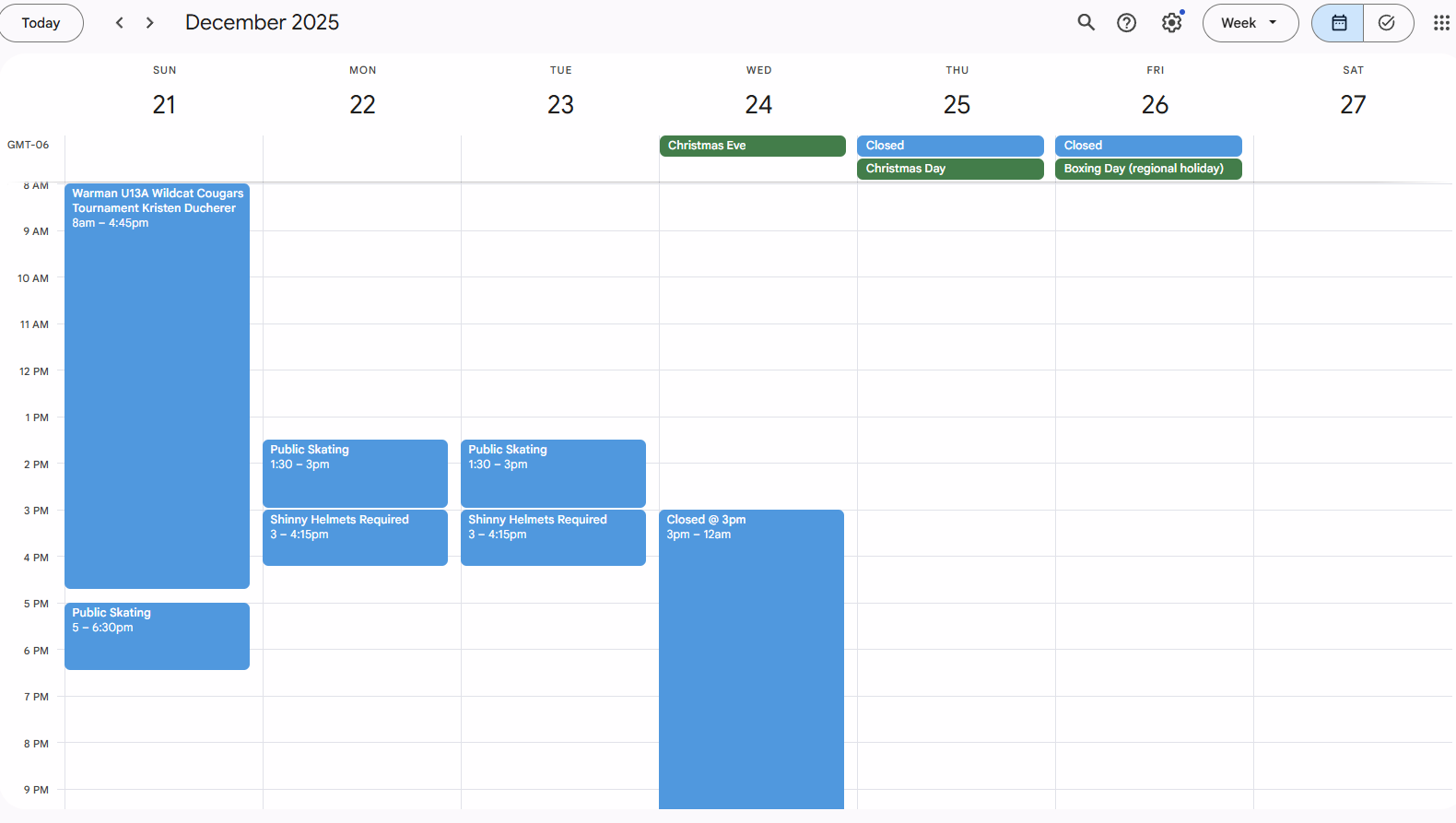Jump to Today

pyautogui.click(x=41, y=23)
